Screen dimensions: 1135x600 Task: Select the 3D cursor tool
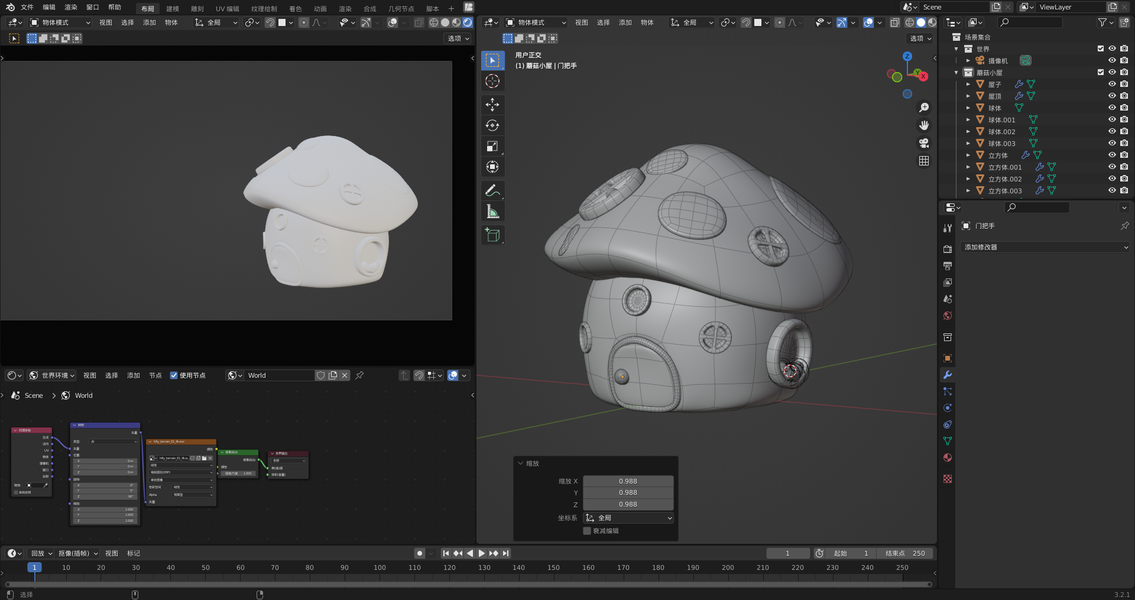492,81
